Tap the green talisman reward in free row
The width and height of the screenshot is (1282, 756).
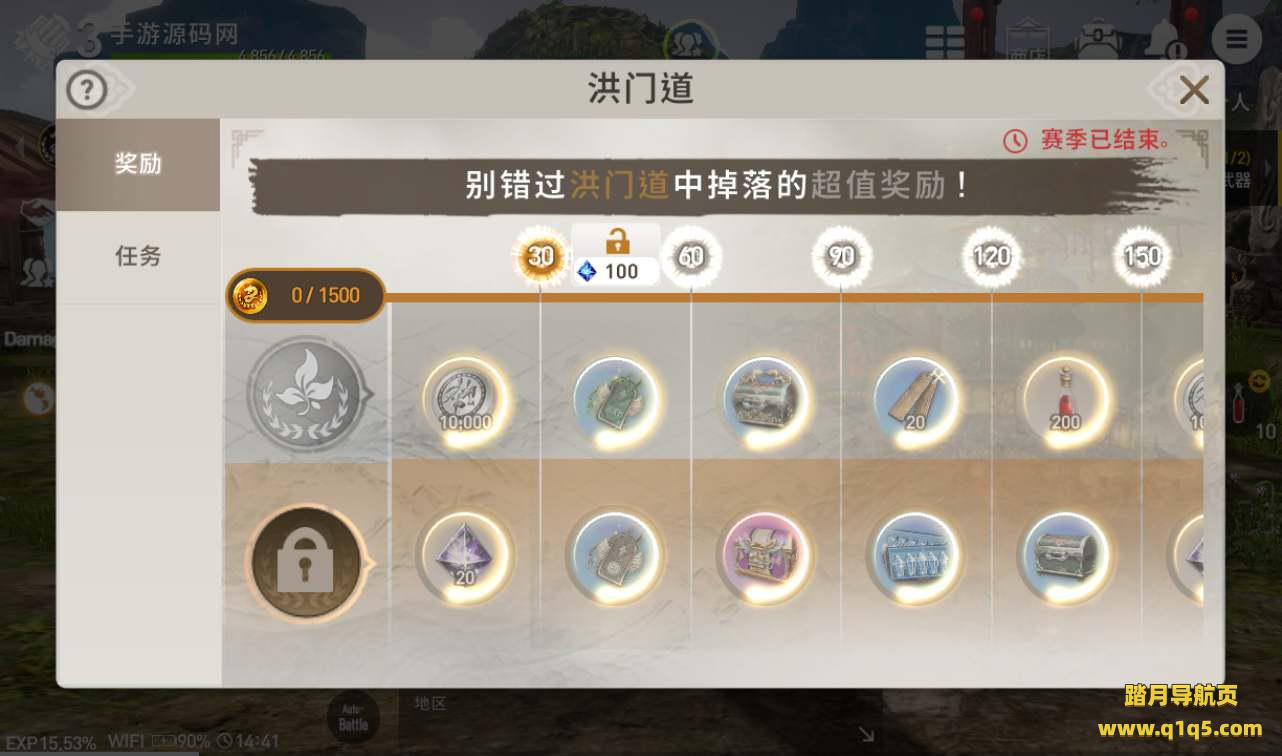tap(616, 402)
